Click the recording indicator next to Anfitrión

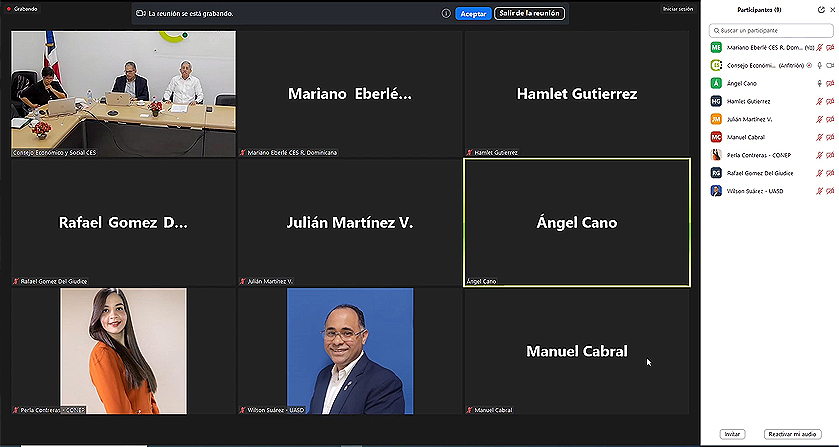click(809, 65)
